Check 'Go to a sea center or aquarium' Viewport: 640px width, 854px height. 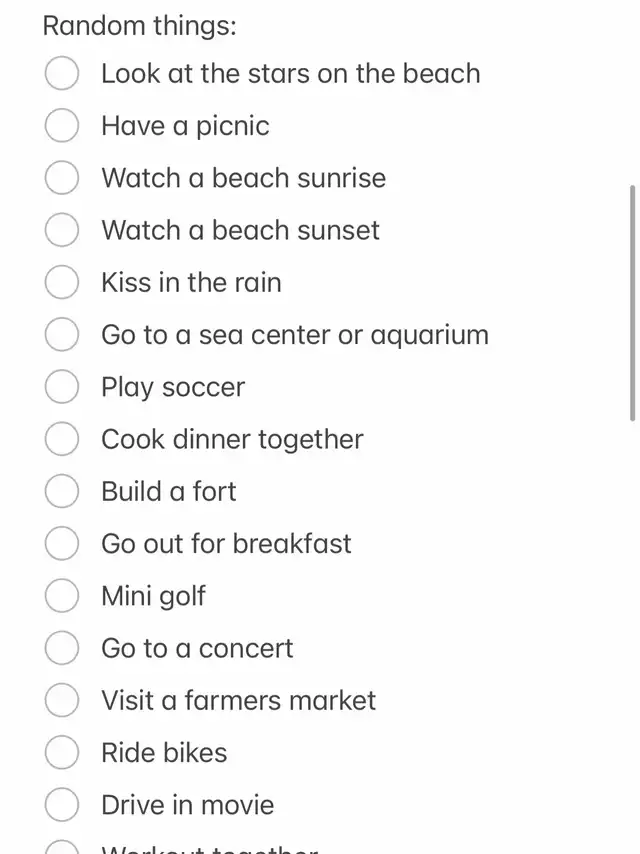62,334
